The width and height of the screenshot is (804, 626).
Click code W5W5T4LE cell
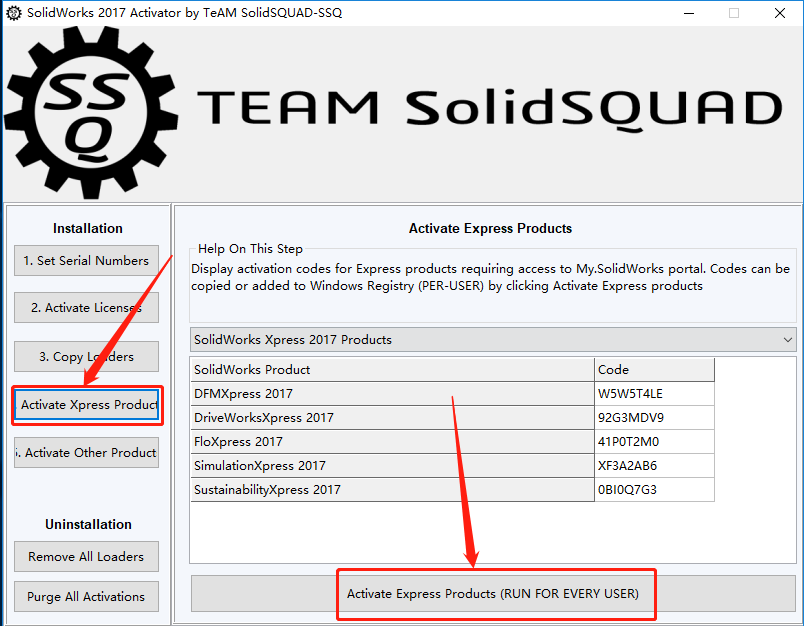[x=654, y=394]
